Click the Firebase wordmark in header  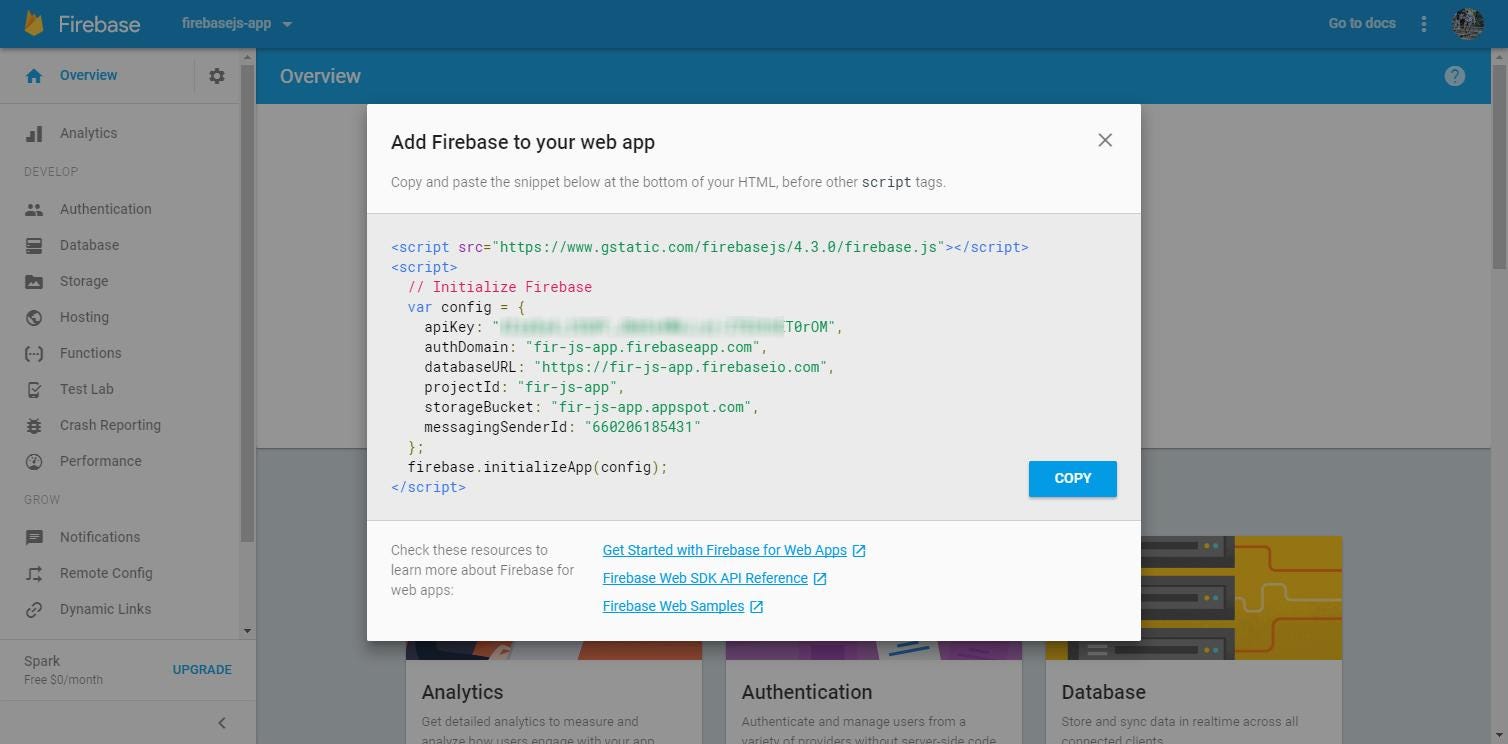coord(99,24)
